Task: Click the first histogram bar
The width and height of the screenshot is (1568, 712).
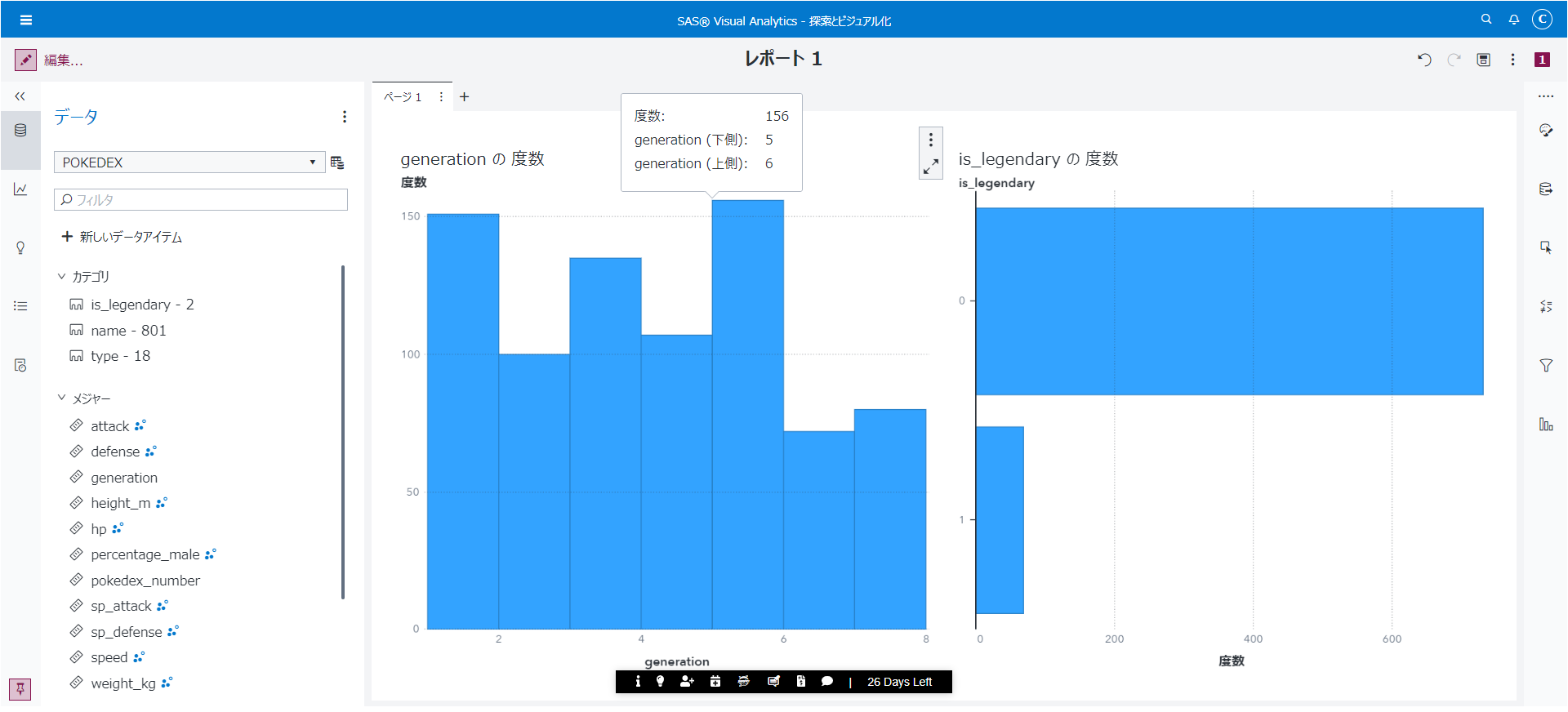Action: point(463,421)
